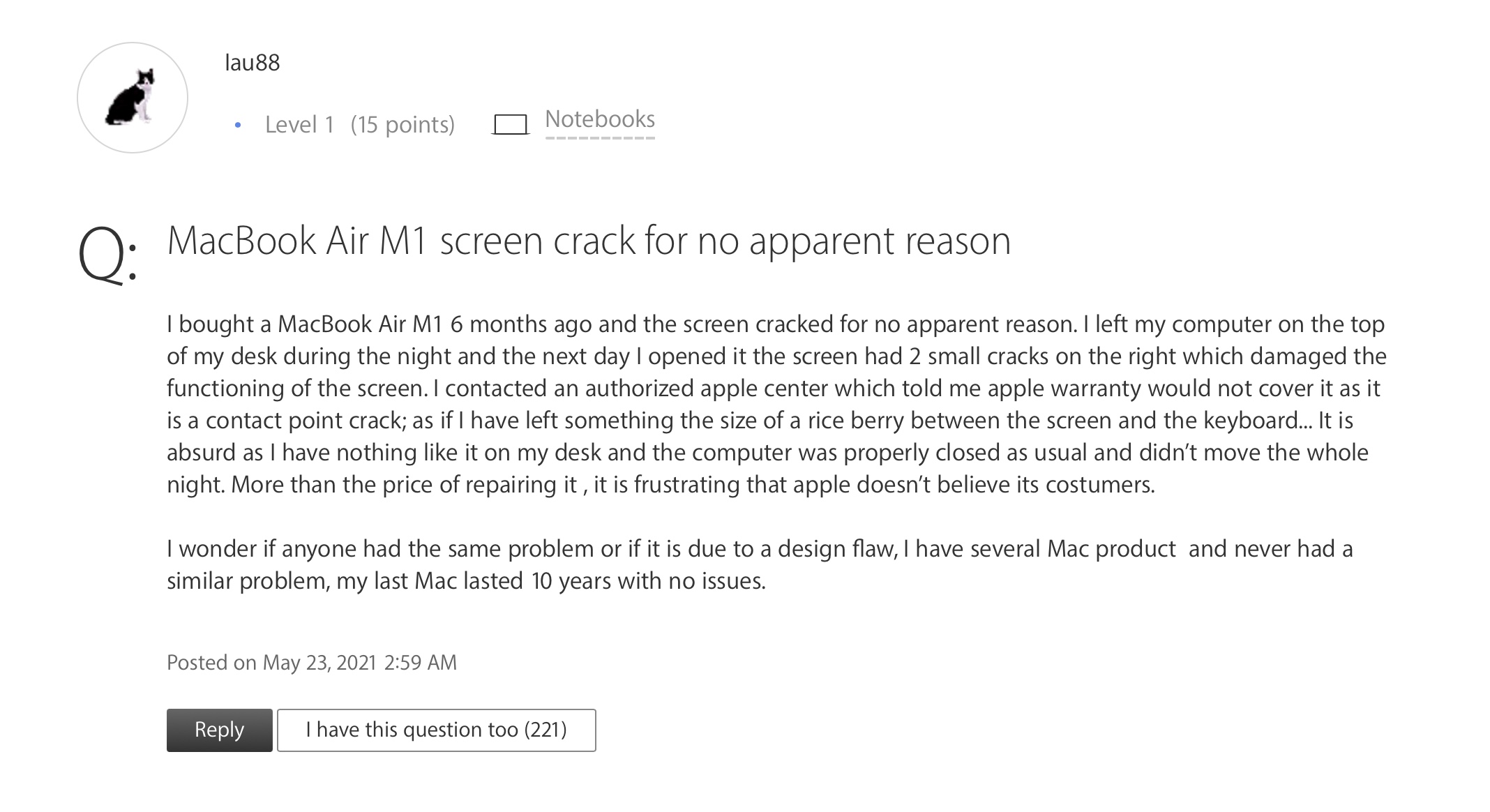Screen dimensions: 1490x812
Task: Click the blue level indicator dot
Action: click(x=238, y=126)
